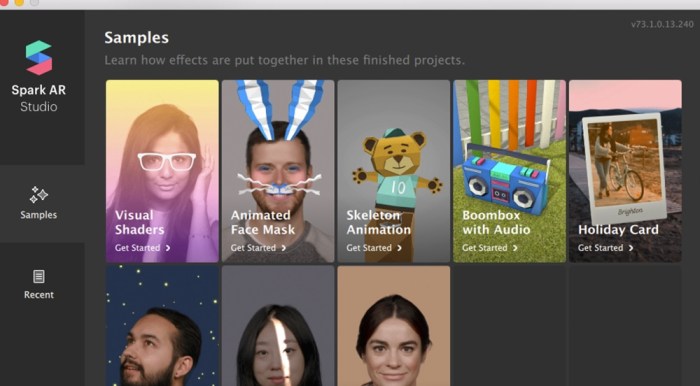Click the Spark AR Studio name text
The width and height of the screenshot is (700, 386).
(x=39, y=98)
